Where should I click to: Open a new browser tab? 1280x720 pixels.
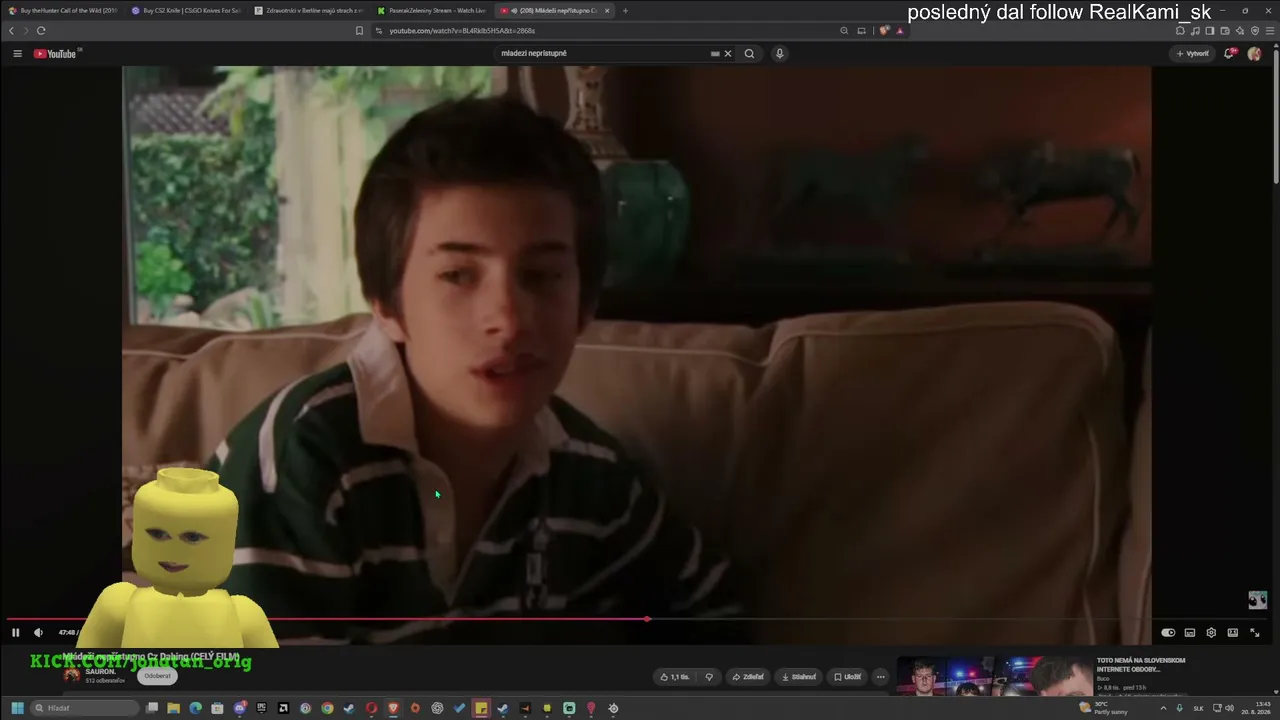click(x=625, y=11)
